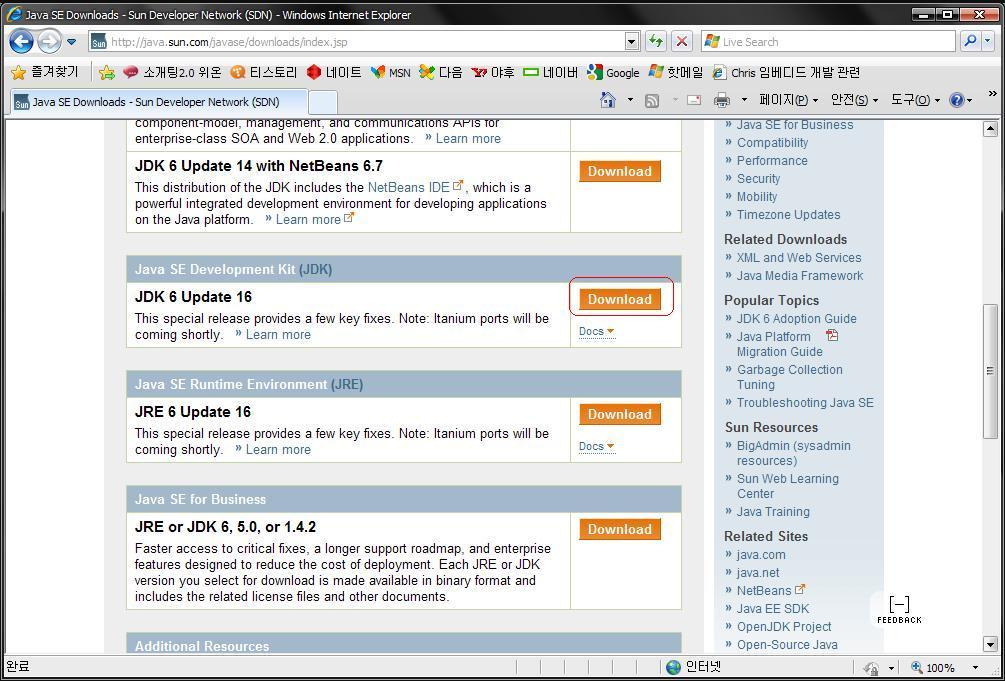The width and height of the screenshot is (1005, 681).
Task: Click the Print printer icon
Action: pyautogui.click(x=722, y=100)
